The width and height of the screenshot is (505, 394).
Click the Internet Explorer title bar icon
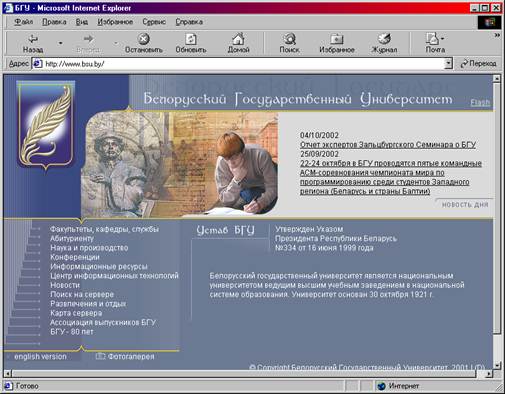click(x=8, y=8)
